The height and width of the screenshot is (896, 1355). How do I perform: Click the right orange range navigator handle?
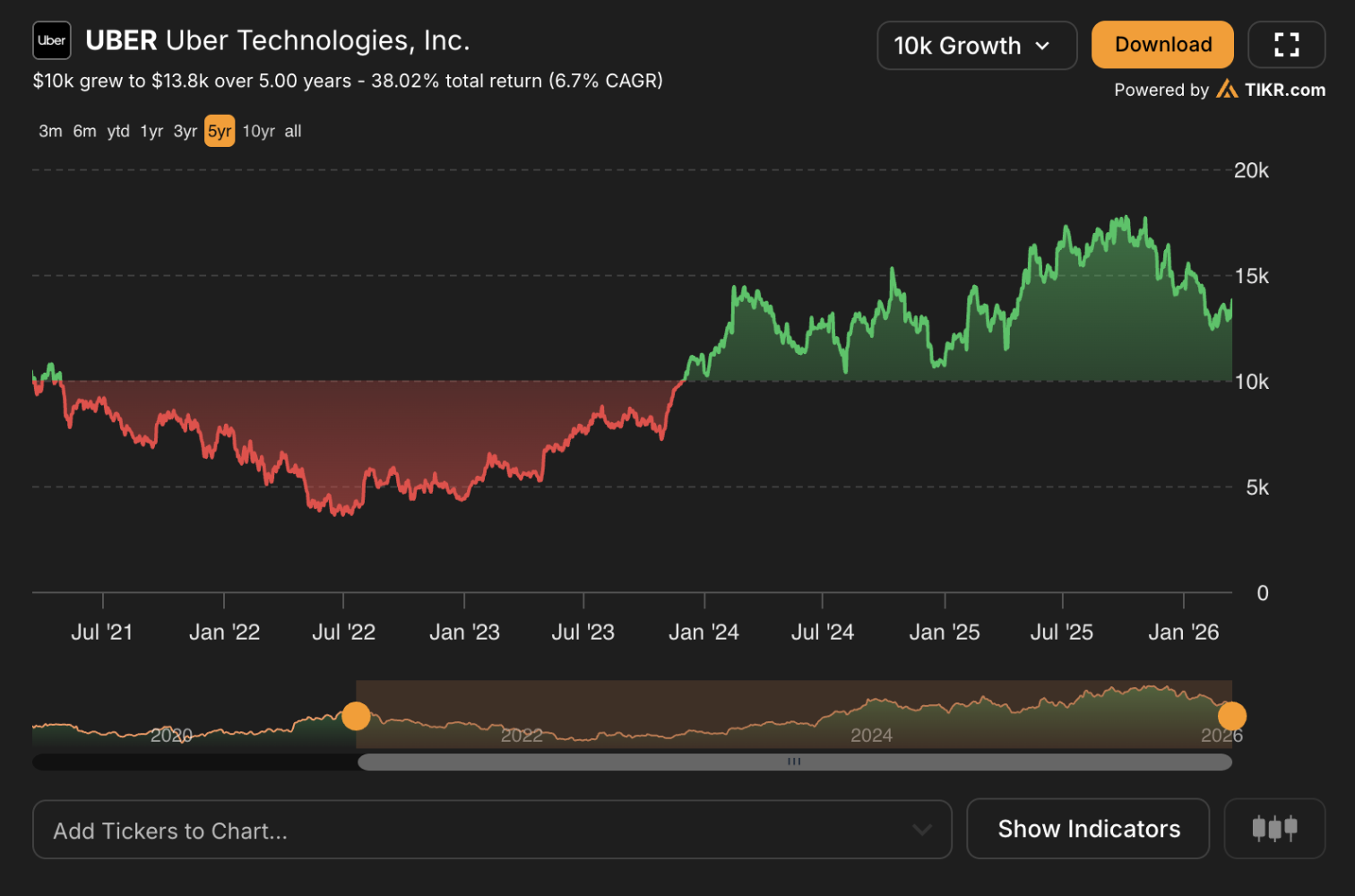pos(1232,716)
